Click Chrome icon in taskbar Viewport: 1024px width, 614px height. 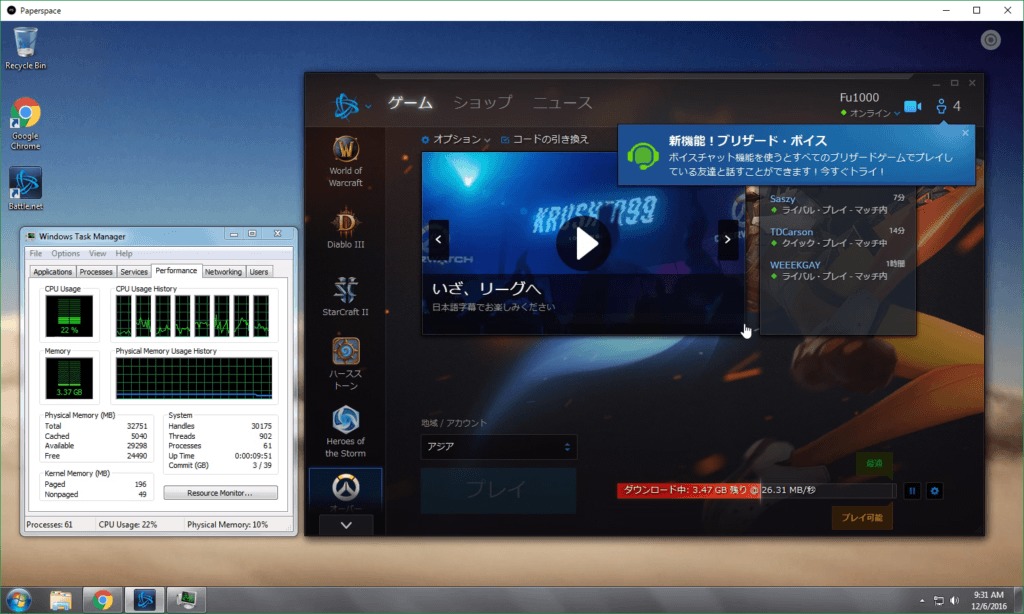[x=103, y=600]
